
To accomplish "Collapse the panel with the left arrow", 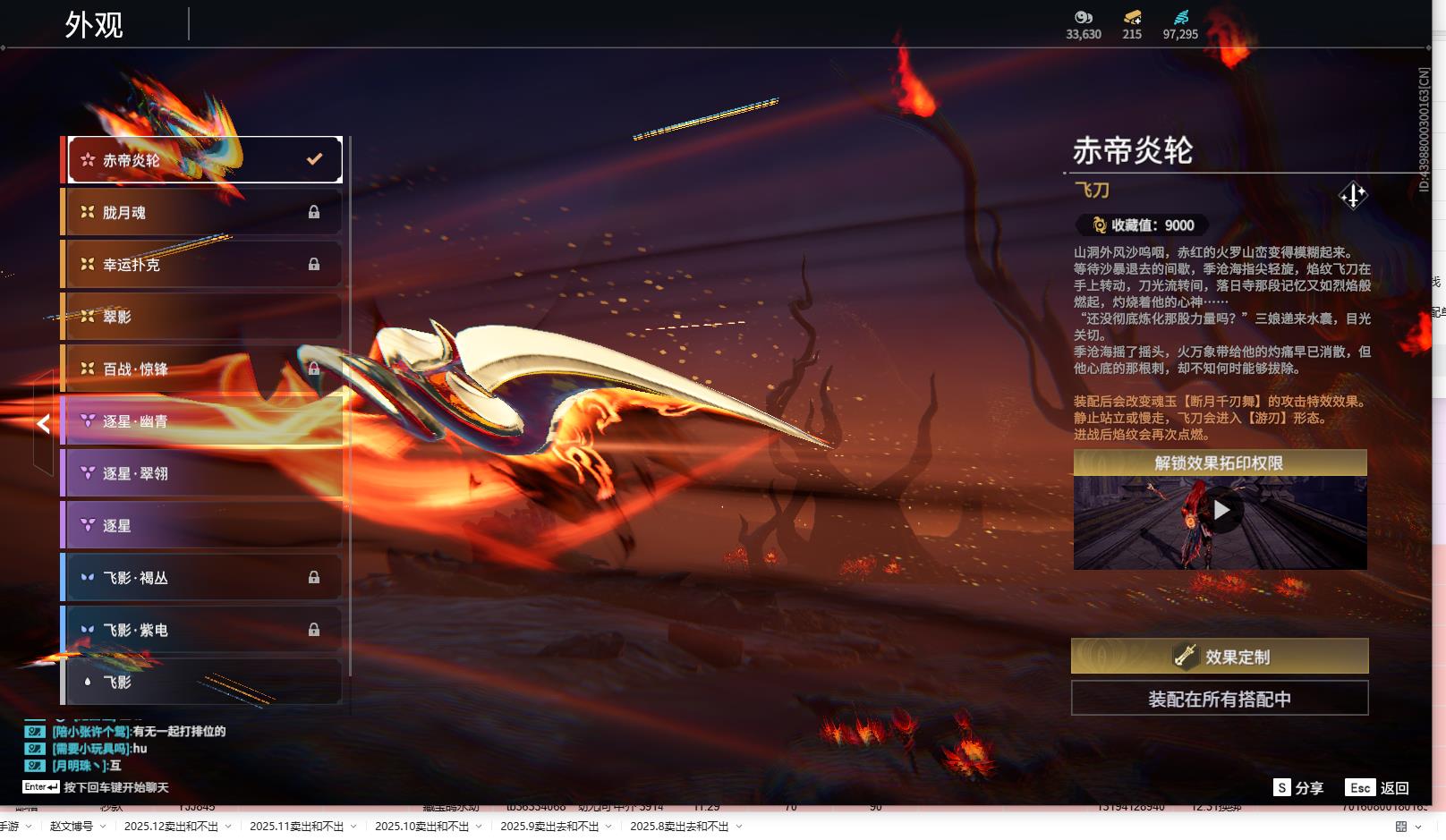I will 43,424.
